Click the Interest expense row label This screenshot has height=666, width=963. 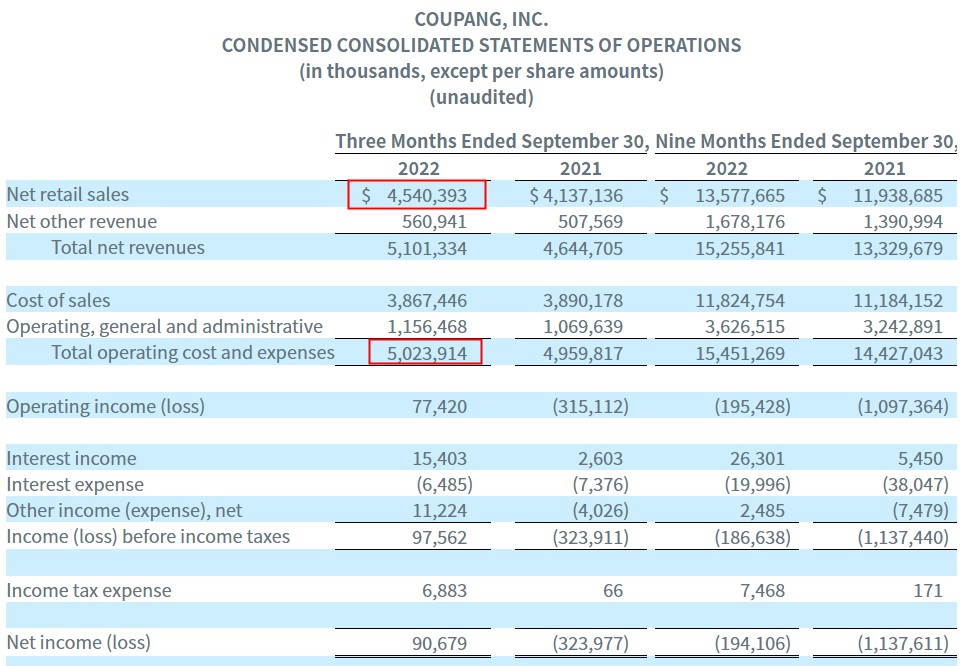75,485
